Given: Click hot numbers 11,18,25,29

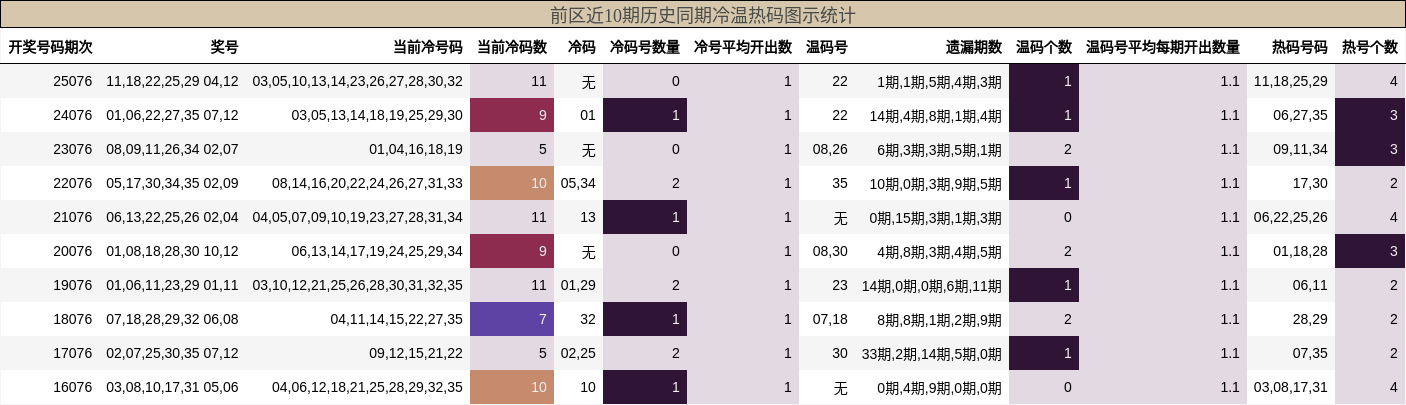Looking at the screenshot, I should [1291, 82].
